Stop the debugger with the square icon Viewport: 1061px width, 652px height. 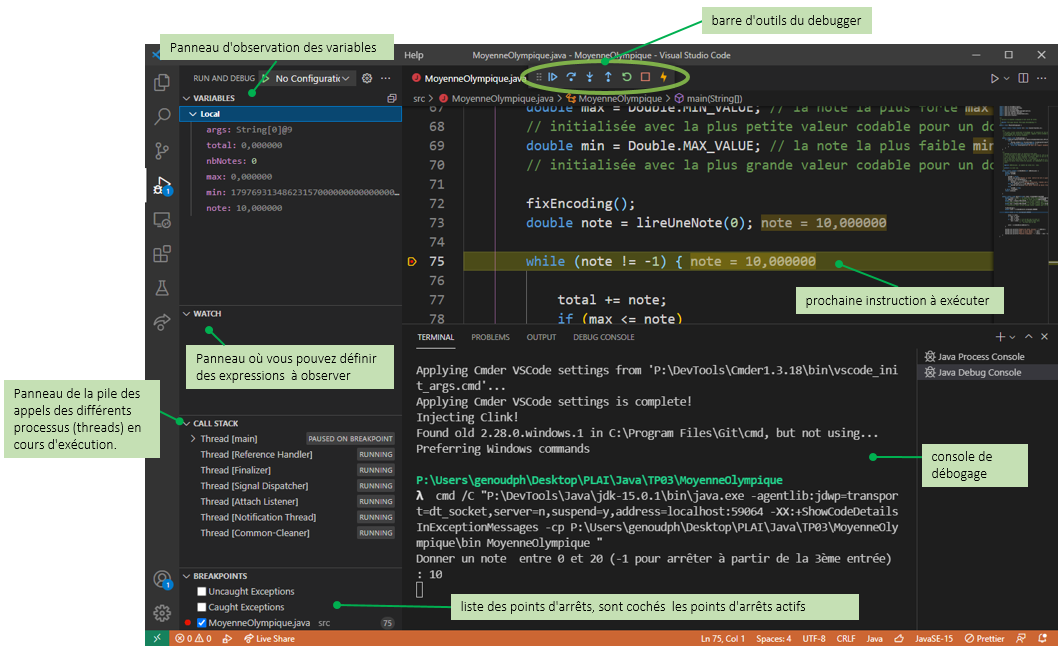tap(645, 77)
